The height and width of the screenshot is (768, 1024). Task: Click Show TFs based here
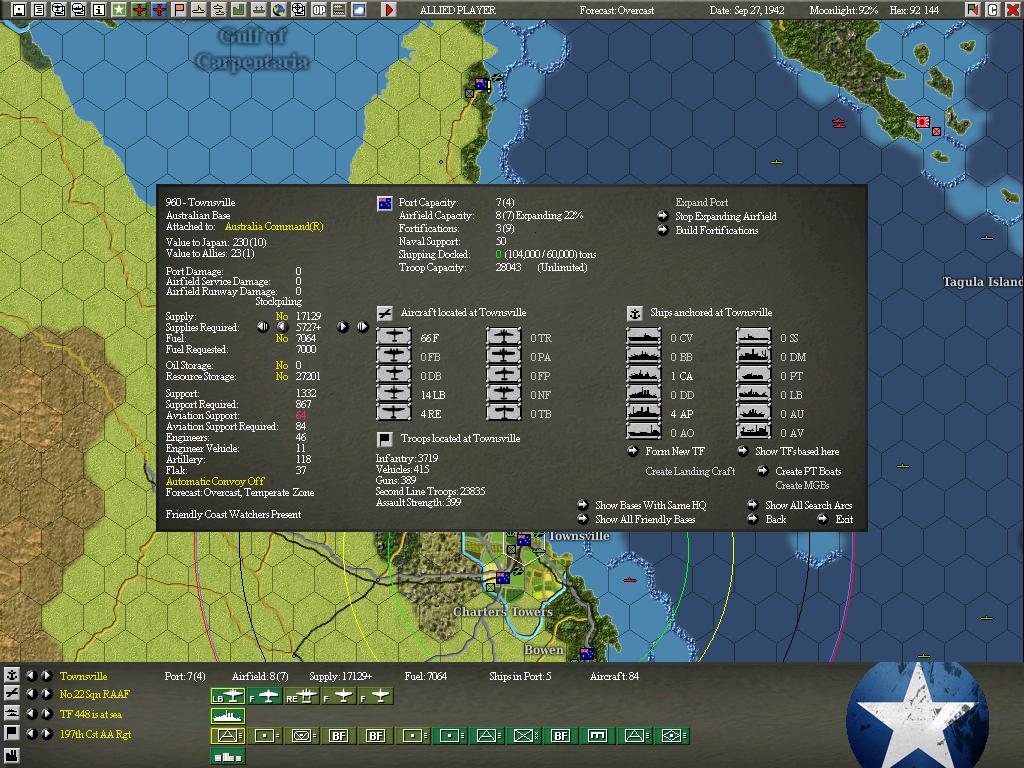click(x=797, y=451)
